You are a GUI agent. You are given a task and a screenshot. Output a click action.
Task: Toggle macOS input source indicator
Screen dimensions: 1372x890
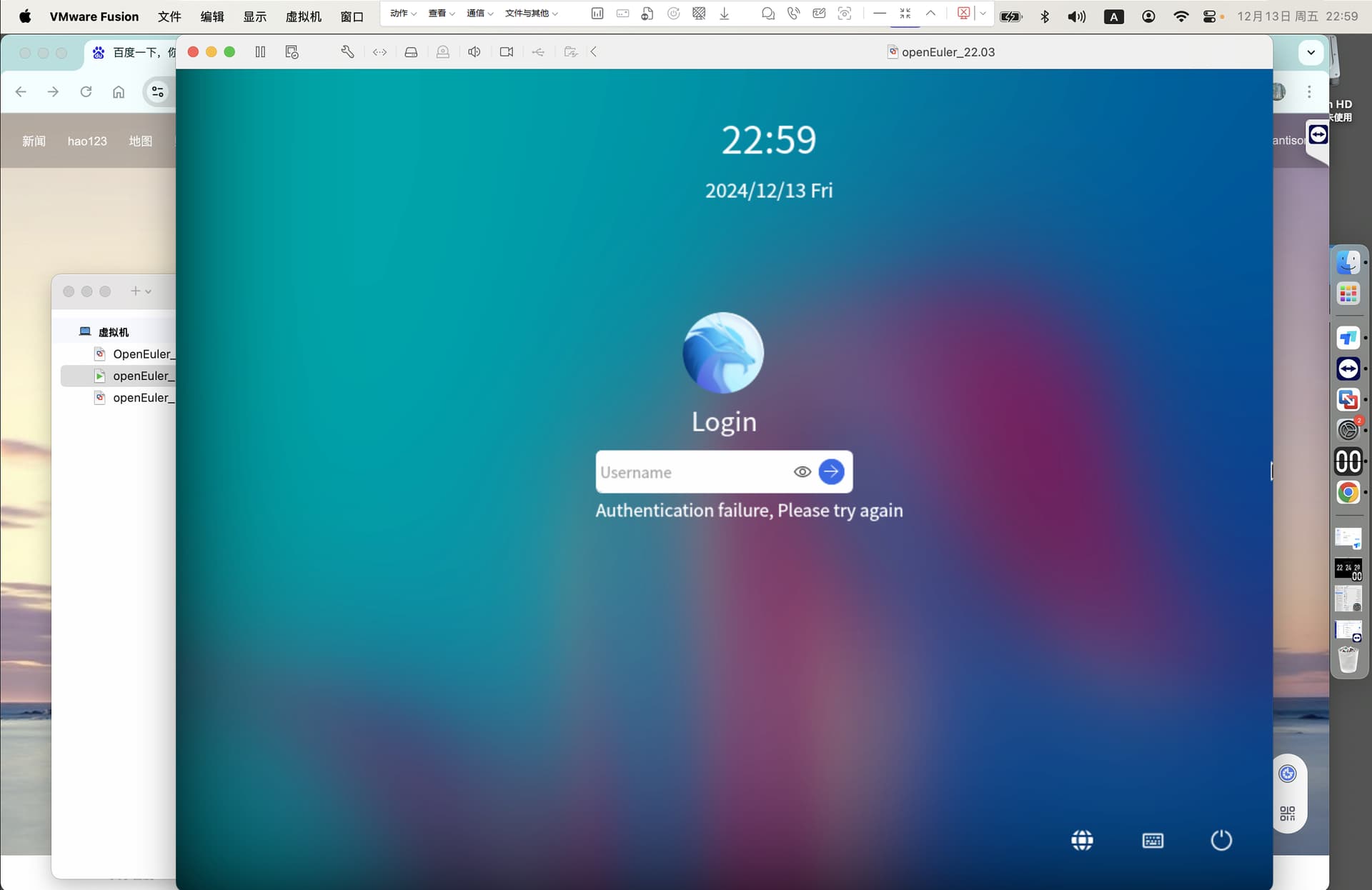[1113, 16]
